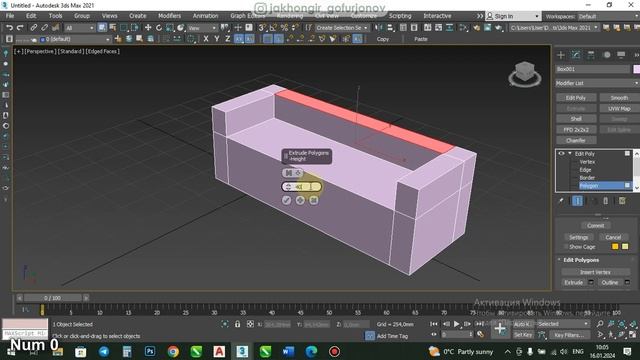The width and height of the screenshot is (640, 360).
Task: Open the View reference coordinate dropdown
Action: coord(202,28)
